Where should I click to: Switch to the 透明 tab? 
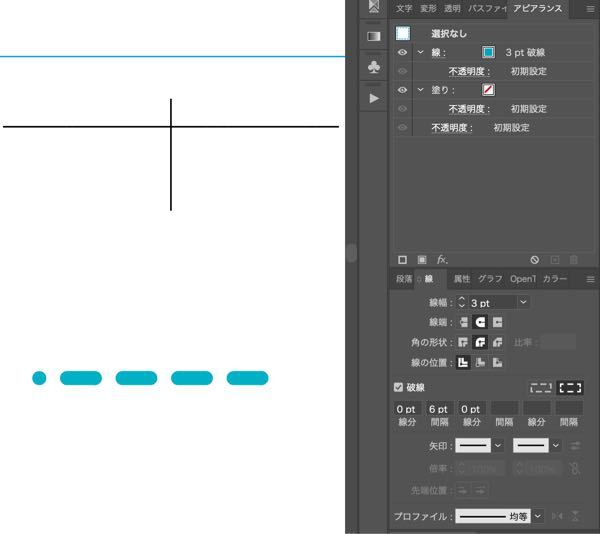click(452, 9)
